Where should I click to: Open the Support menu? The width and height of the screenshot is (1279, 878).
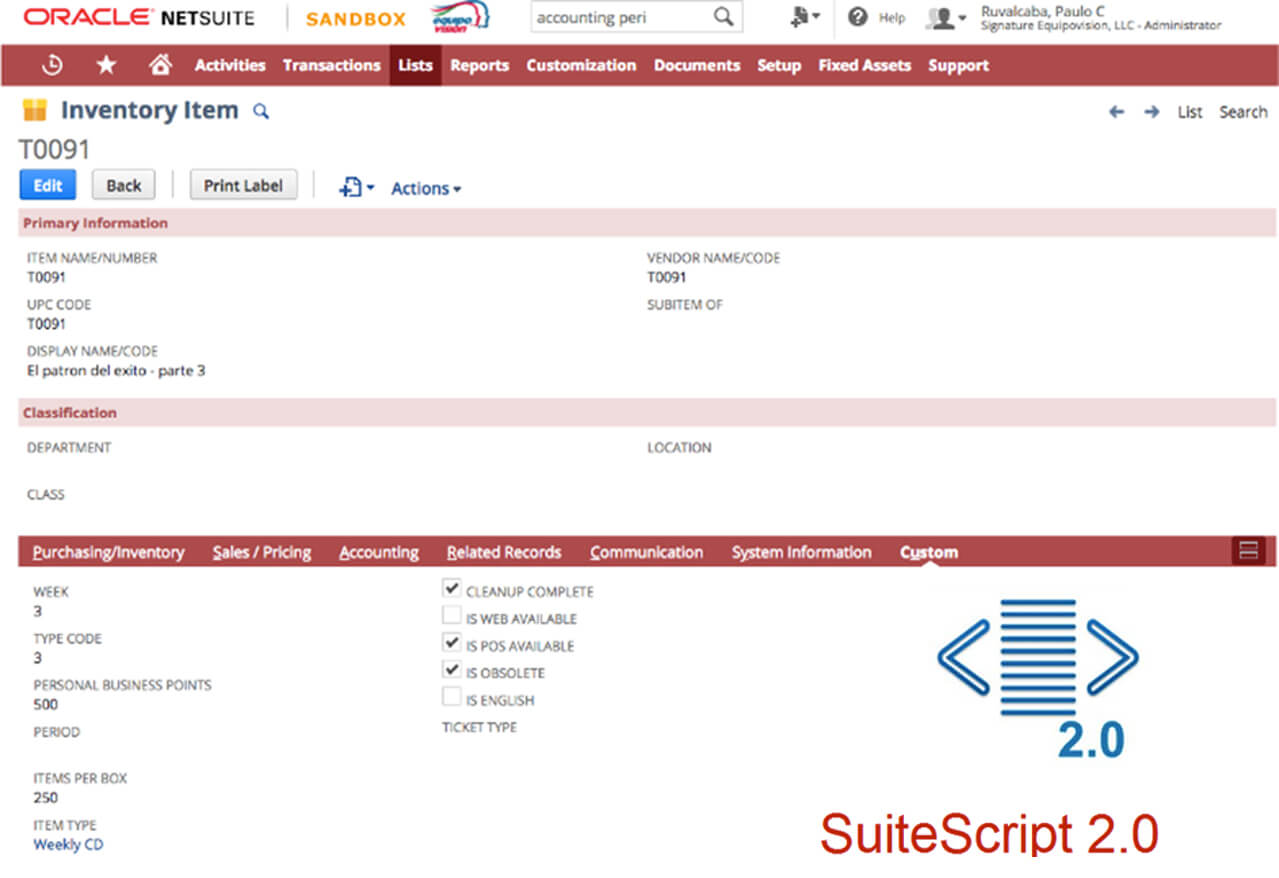(958, 65)
